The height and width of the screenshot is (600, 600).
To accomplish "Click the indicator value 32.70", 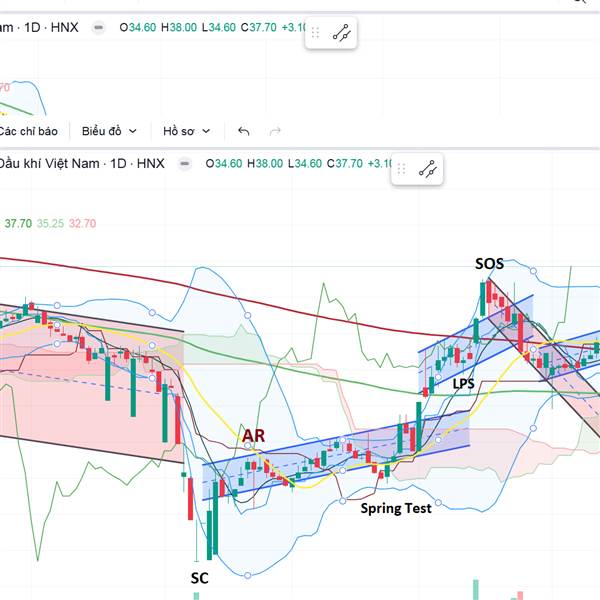I will 82,223.
